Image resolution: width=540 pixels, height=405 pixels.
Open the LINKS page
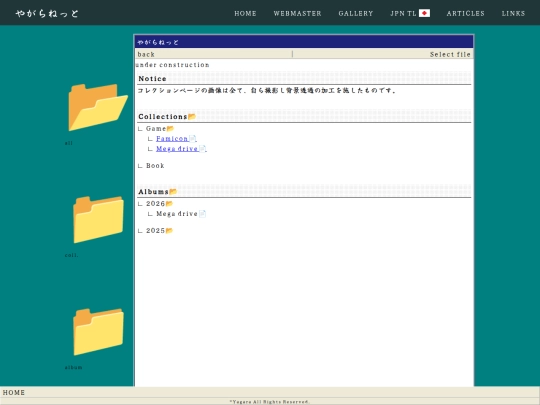513,13
